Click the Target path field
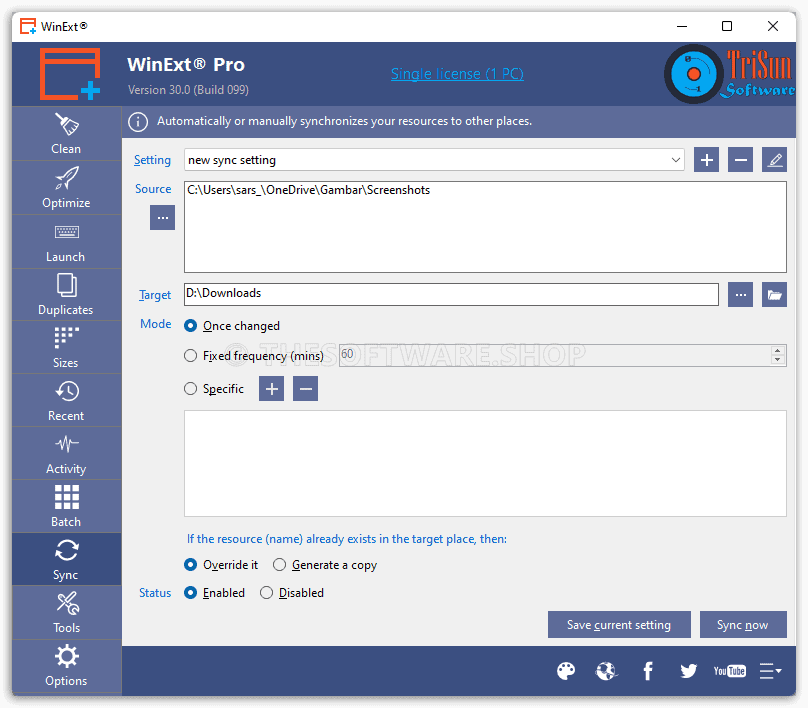The image size is (808, 708). point(451,294)
